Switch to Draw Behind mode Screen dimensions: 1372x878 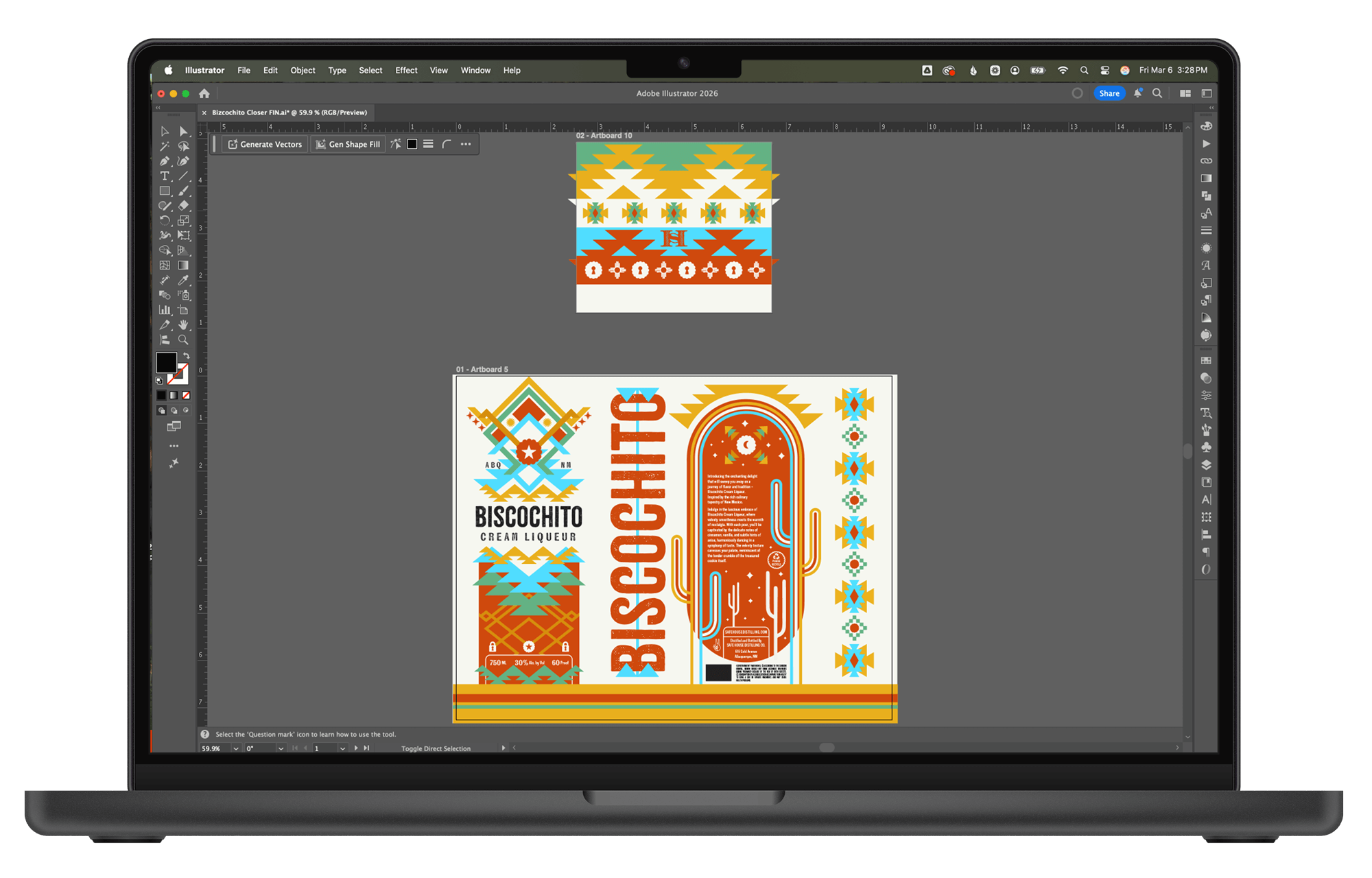[x=174, y=410]
